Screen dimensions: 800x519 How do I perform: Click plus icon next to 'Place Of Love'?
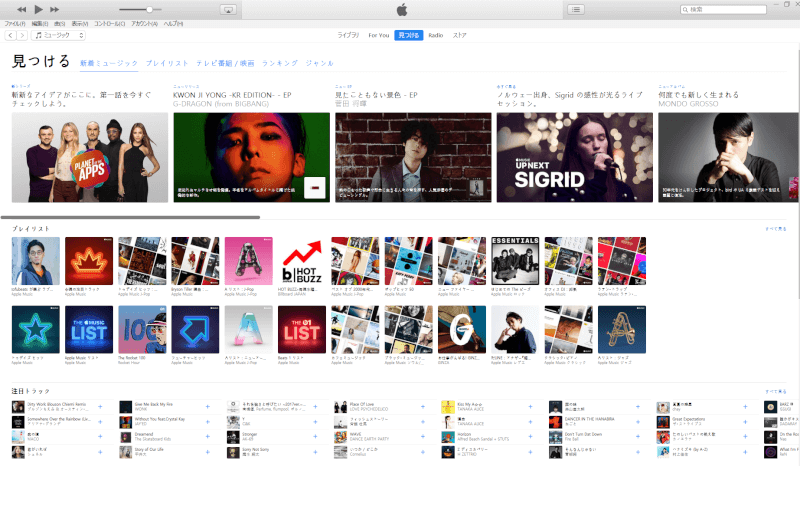[423, 408]
